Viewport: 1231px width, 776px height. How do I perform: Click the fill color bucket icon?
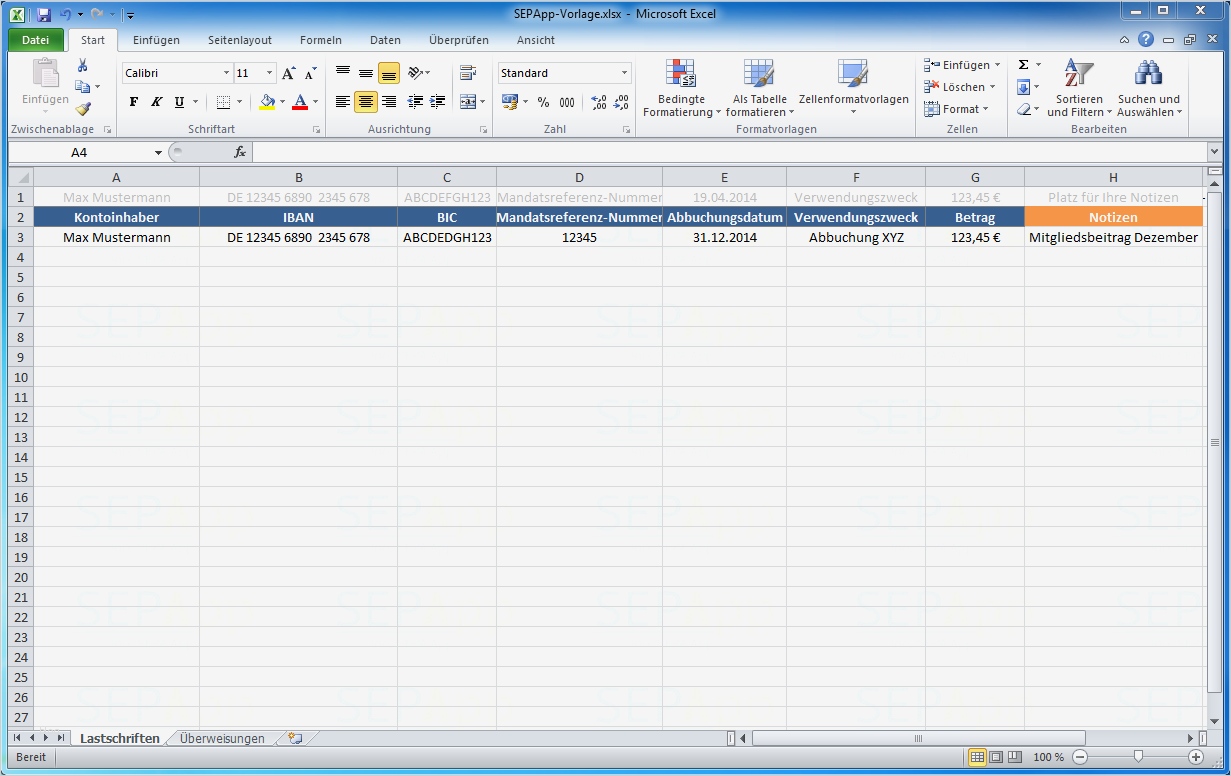point(267,102)
